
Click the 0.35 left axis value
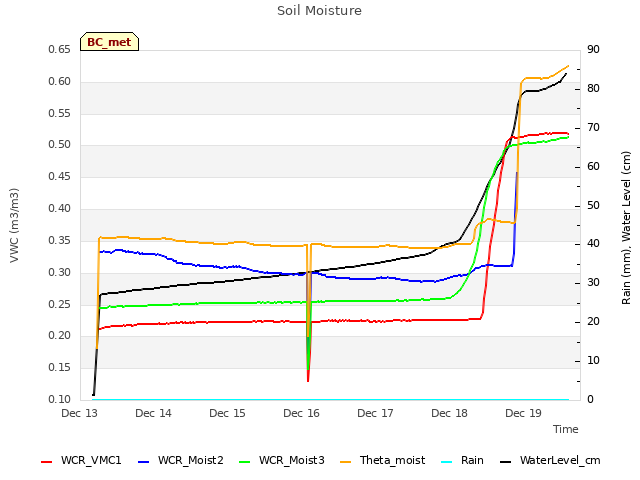tap(60, 240)
